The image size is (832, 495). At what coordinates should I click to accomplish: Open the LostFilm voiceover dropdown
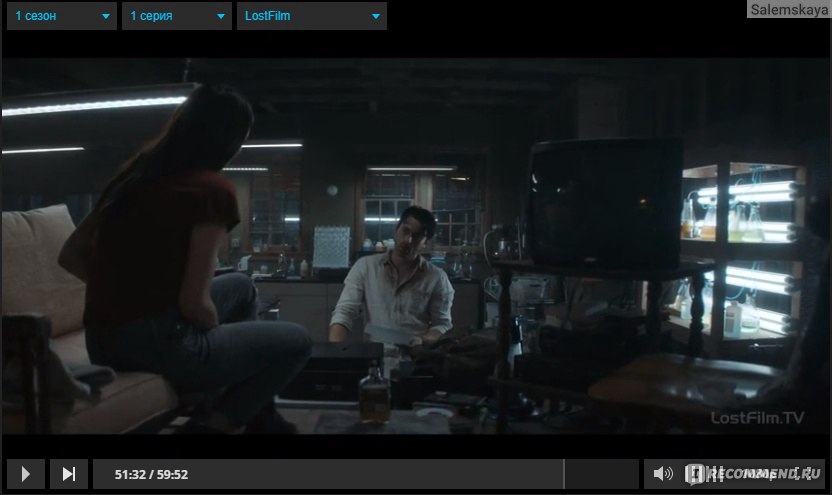point(312,16)
